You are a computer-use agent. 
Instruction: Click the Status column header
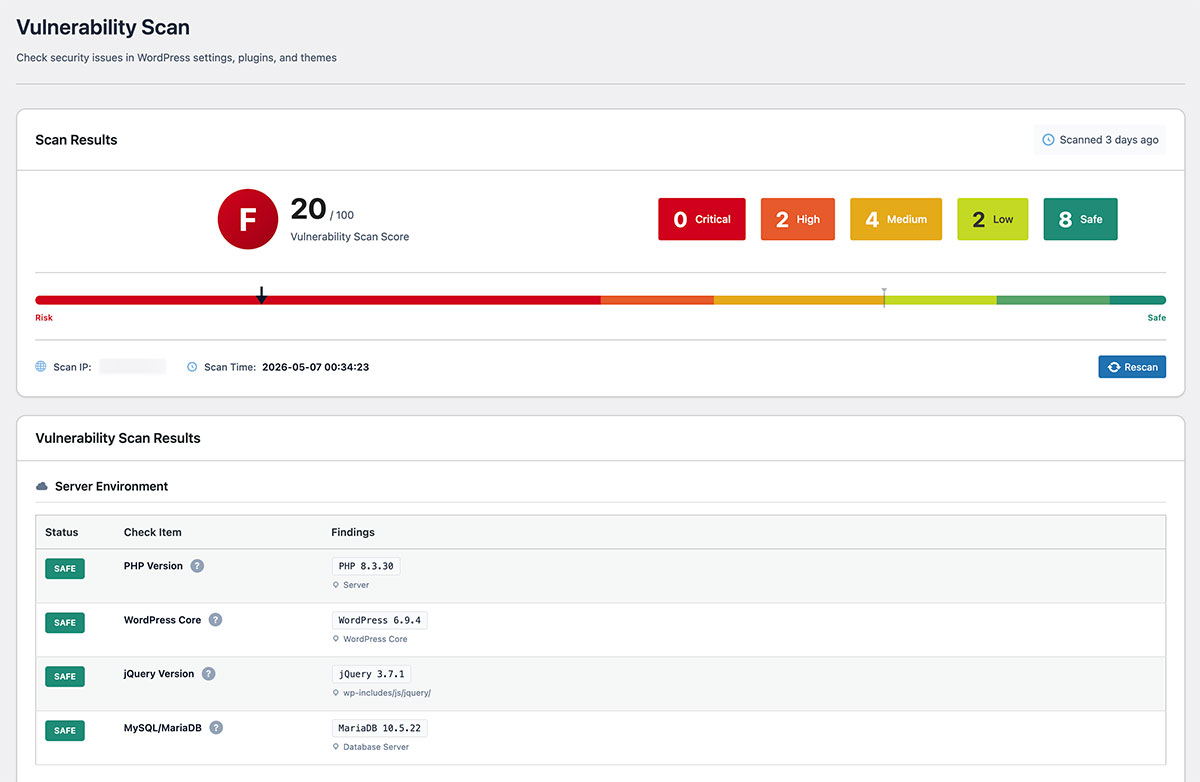coord(62,532)
